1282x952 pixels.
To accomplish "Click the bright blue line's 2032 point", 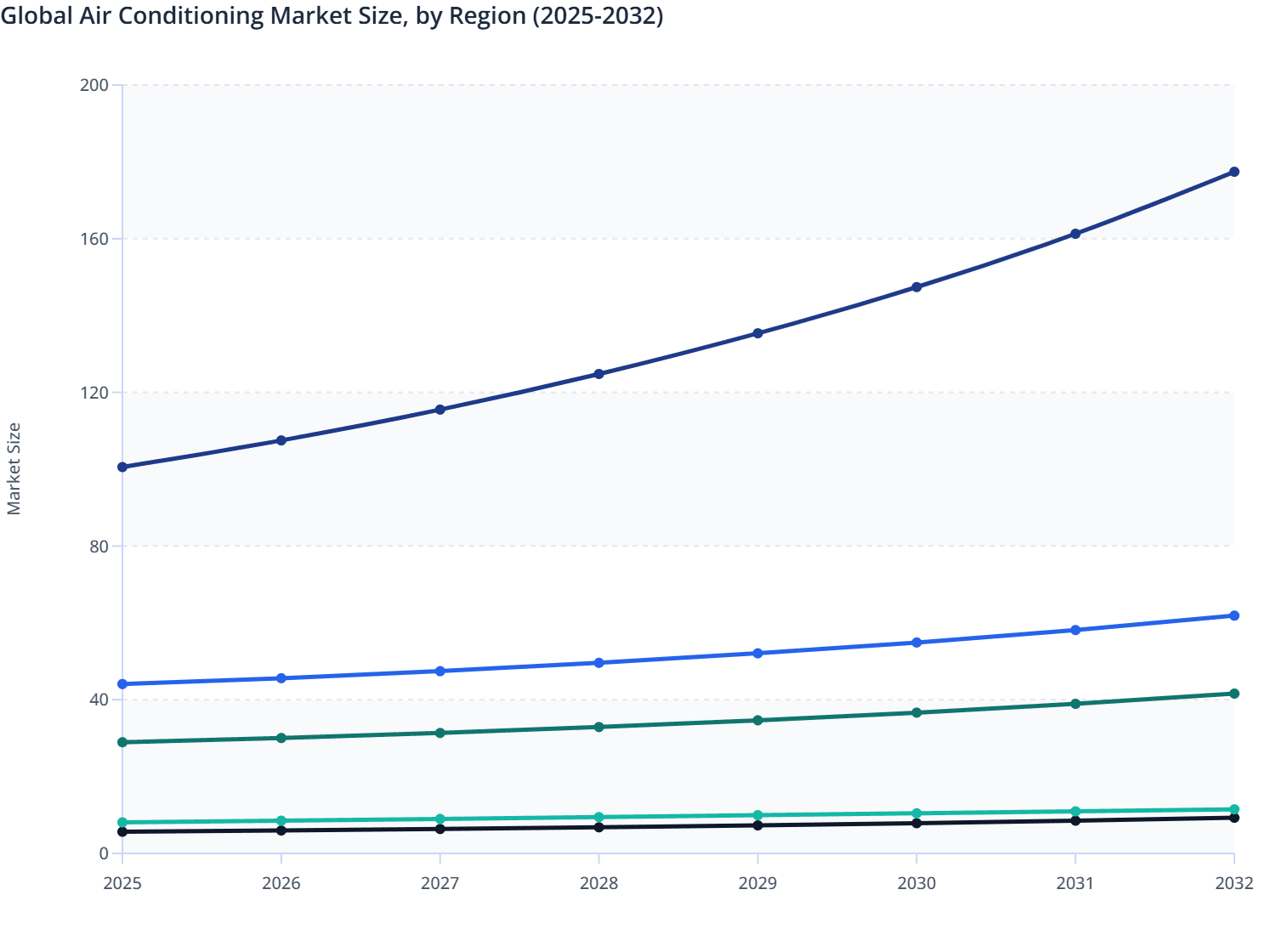I will point(1234,615).
